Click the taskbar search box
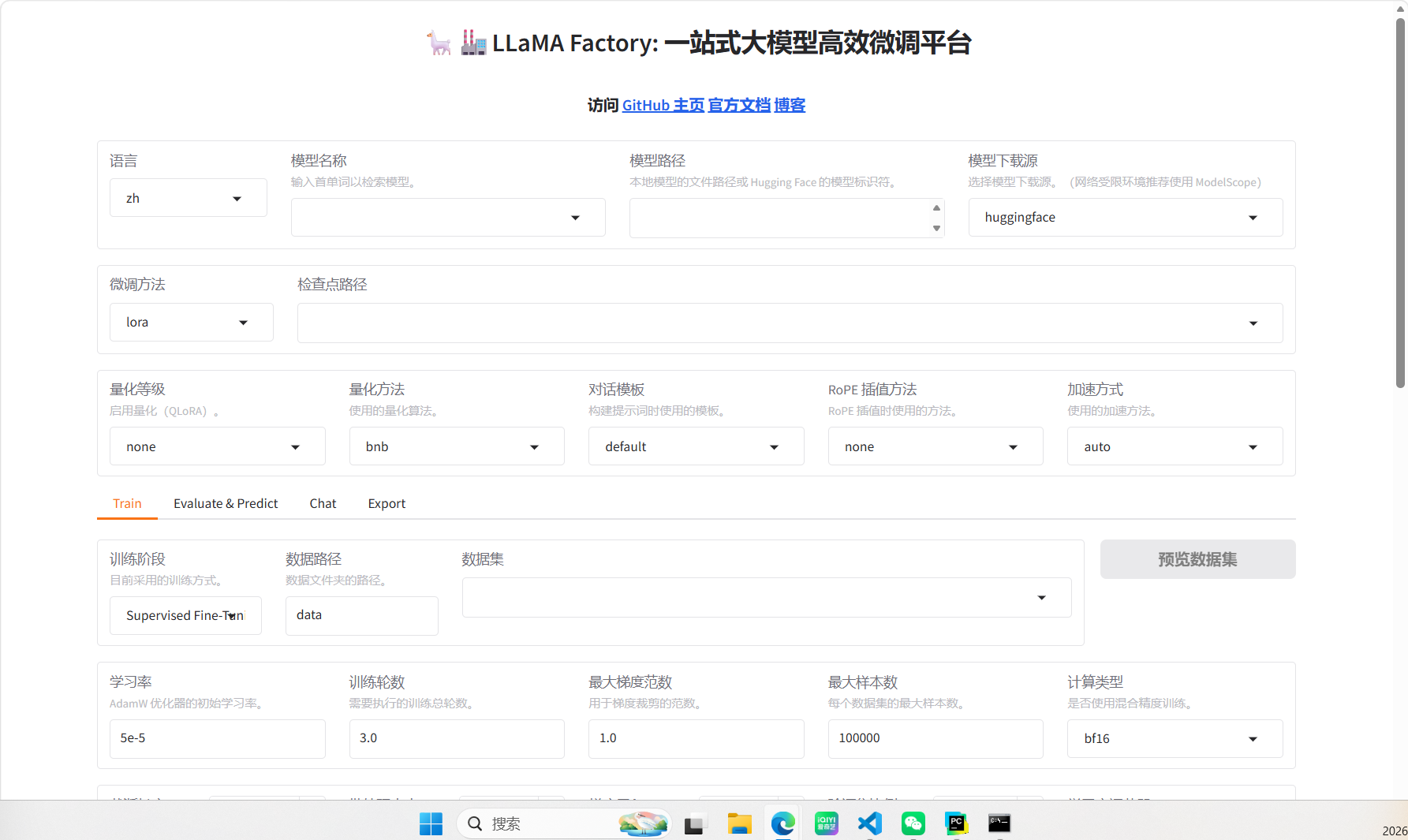 pos(563,823)
